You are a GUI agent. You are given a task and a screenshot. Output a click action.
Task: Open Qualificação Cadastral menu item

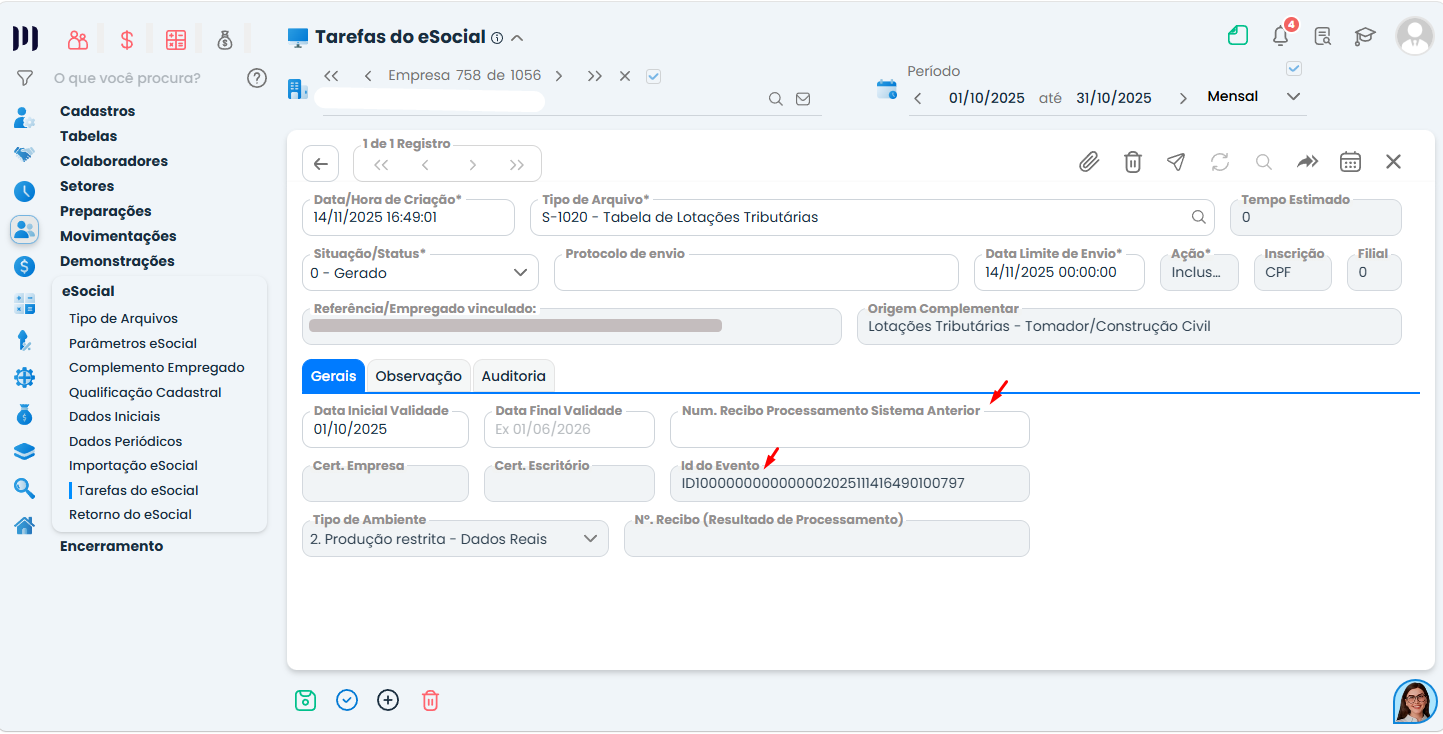[145, 393]
